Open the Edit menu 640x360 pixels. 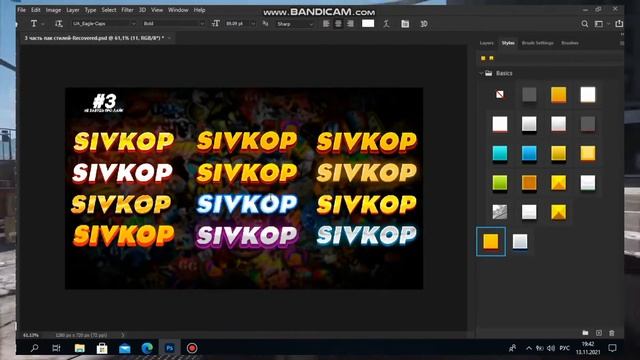pos(36,10)
